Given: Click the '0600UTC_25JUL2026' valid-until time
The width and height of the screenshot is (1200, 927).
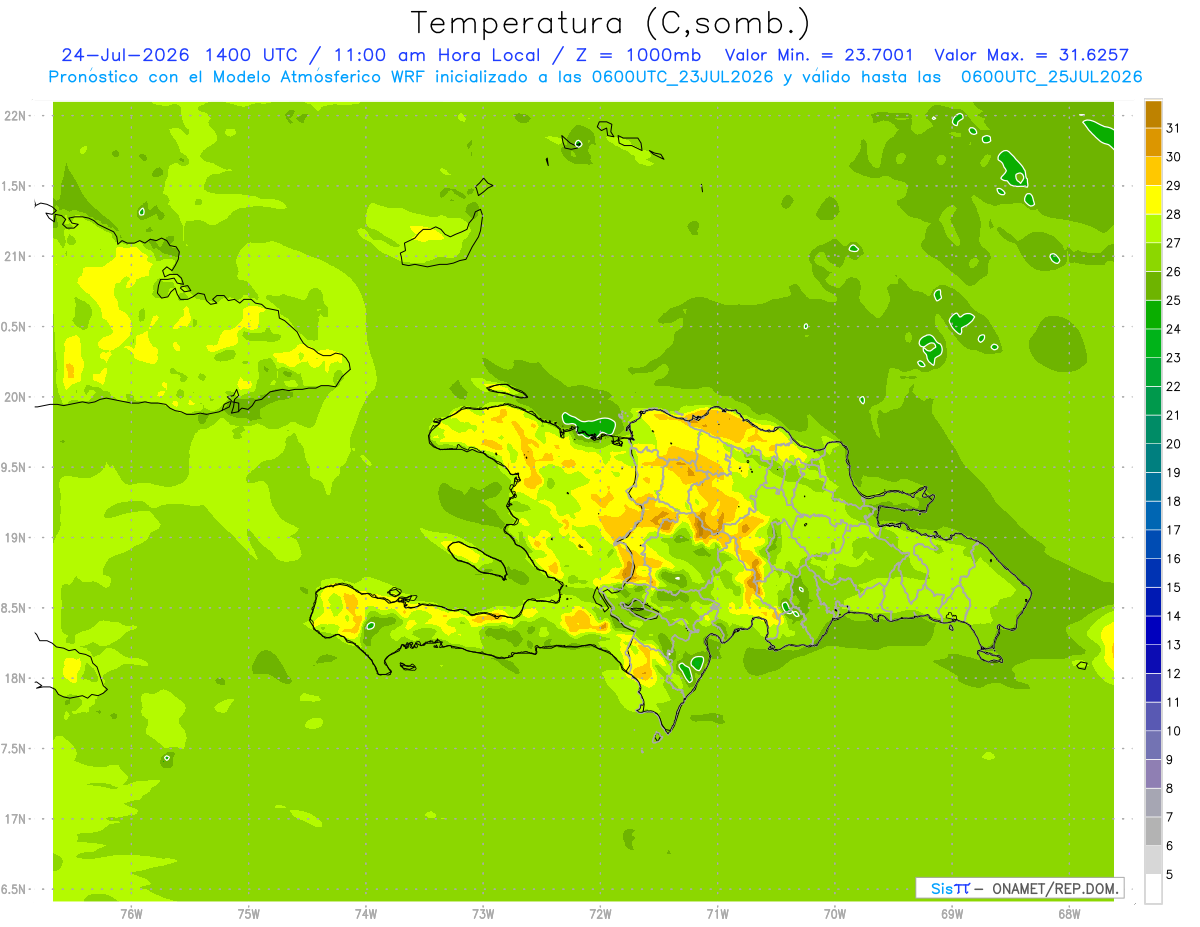Looking at the screenshot, I should [1051, 77].
